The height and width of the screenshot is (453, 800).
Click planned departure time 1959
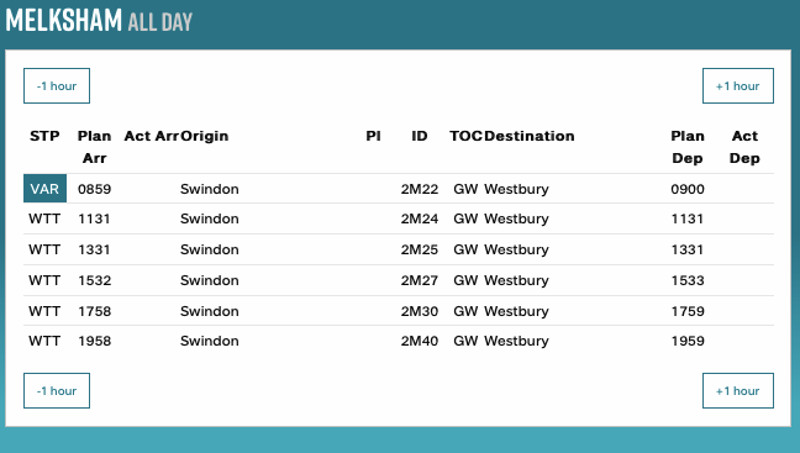pos(687,341)
